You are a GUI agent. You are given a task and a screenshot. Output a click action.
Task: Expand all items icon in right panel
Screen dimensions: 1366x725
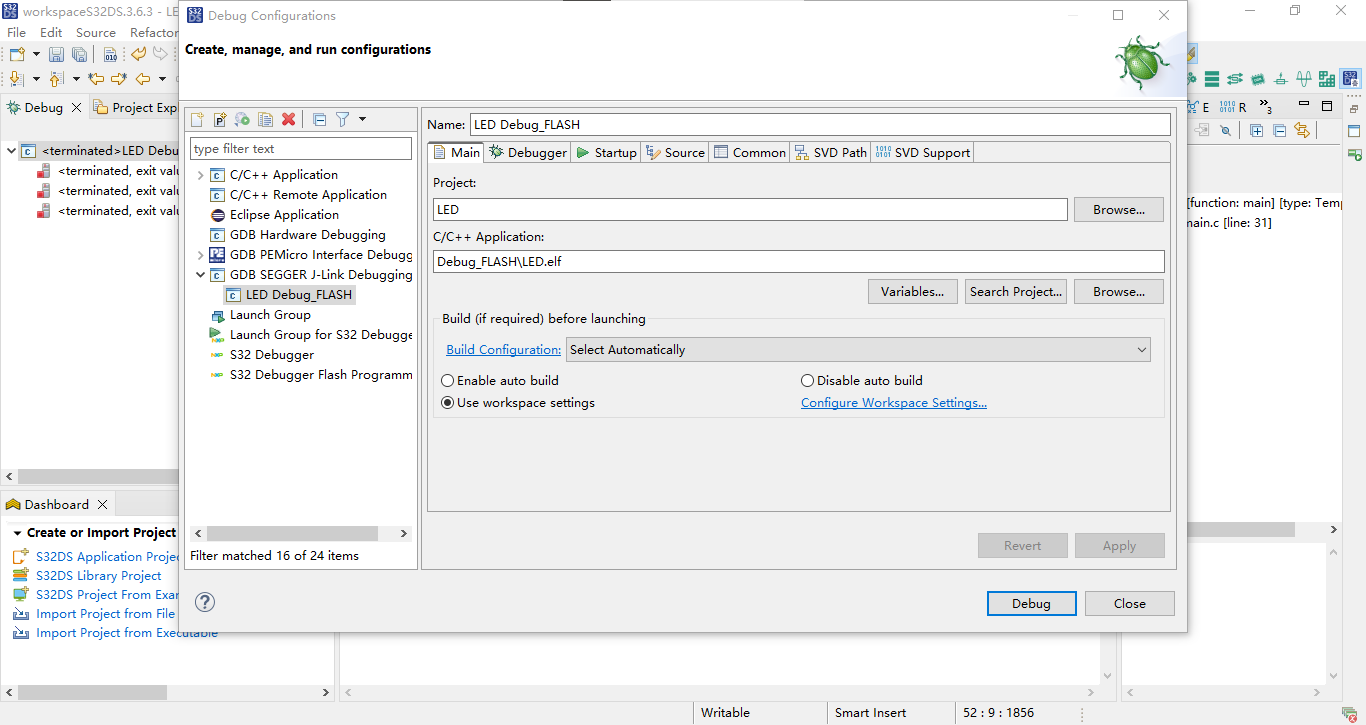click(1256, 130)
